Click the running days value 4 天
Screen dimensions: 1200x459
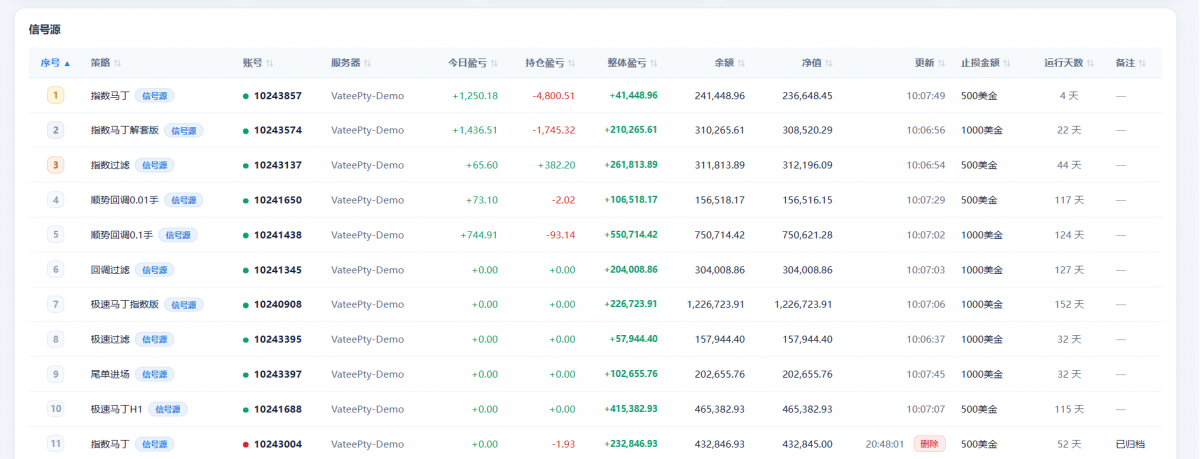point(1069,96)
